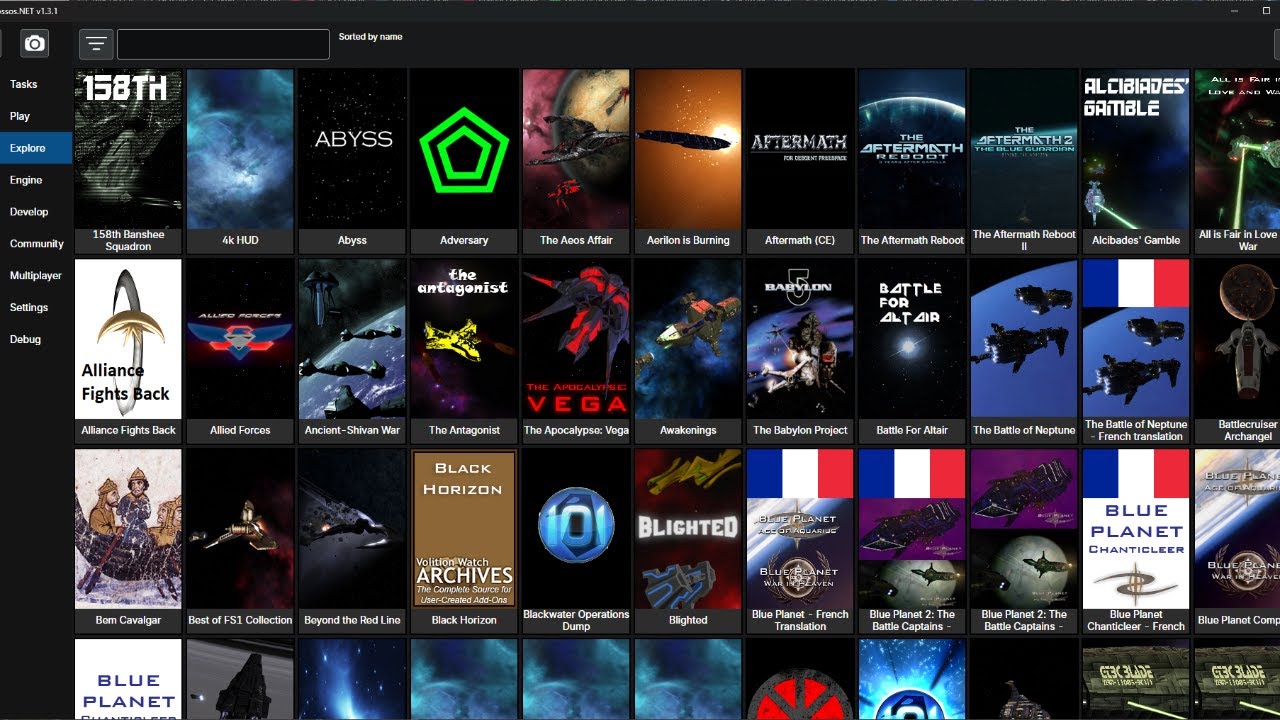The width and height of the screenshot is (1280, 720).
Task: Select All is Fair in Love and War mod
Action: click(x=1237, y=160)
